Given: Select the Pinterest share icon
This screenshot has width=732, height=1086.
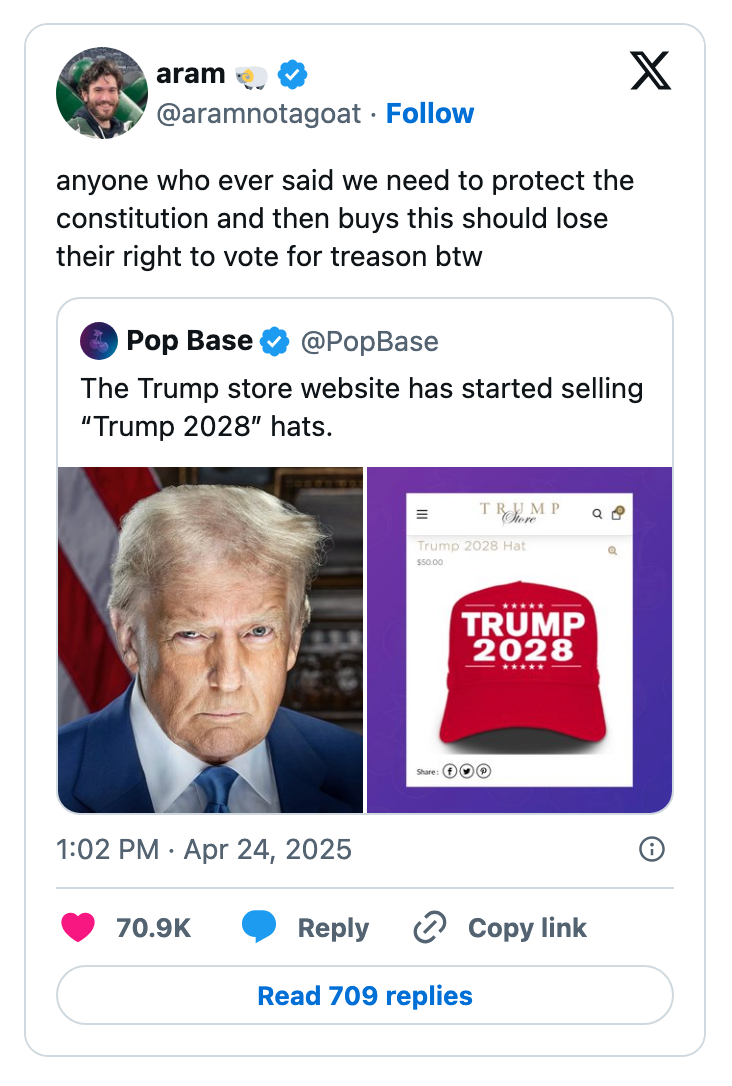Looking at the screenshot, I should [x=483, y=770].
